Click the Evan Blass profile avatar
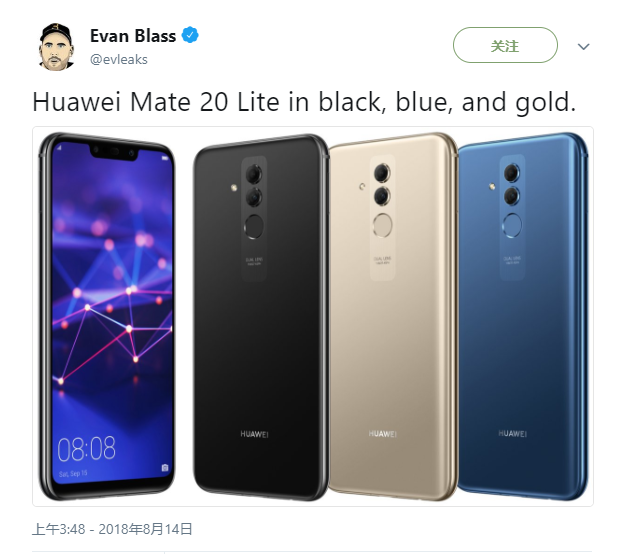627x554 pixels. coord(56,46)
